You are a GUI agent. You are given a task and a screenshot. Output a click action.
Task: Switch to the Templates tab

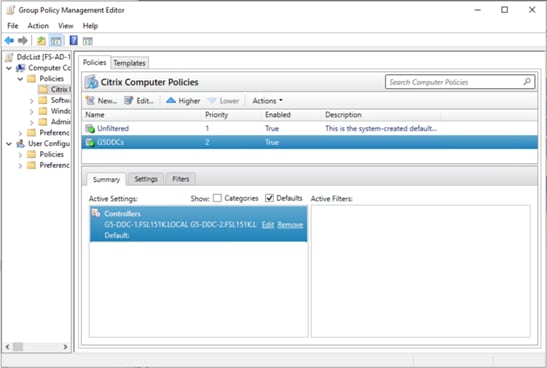129,63
